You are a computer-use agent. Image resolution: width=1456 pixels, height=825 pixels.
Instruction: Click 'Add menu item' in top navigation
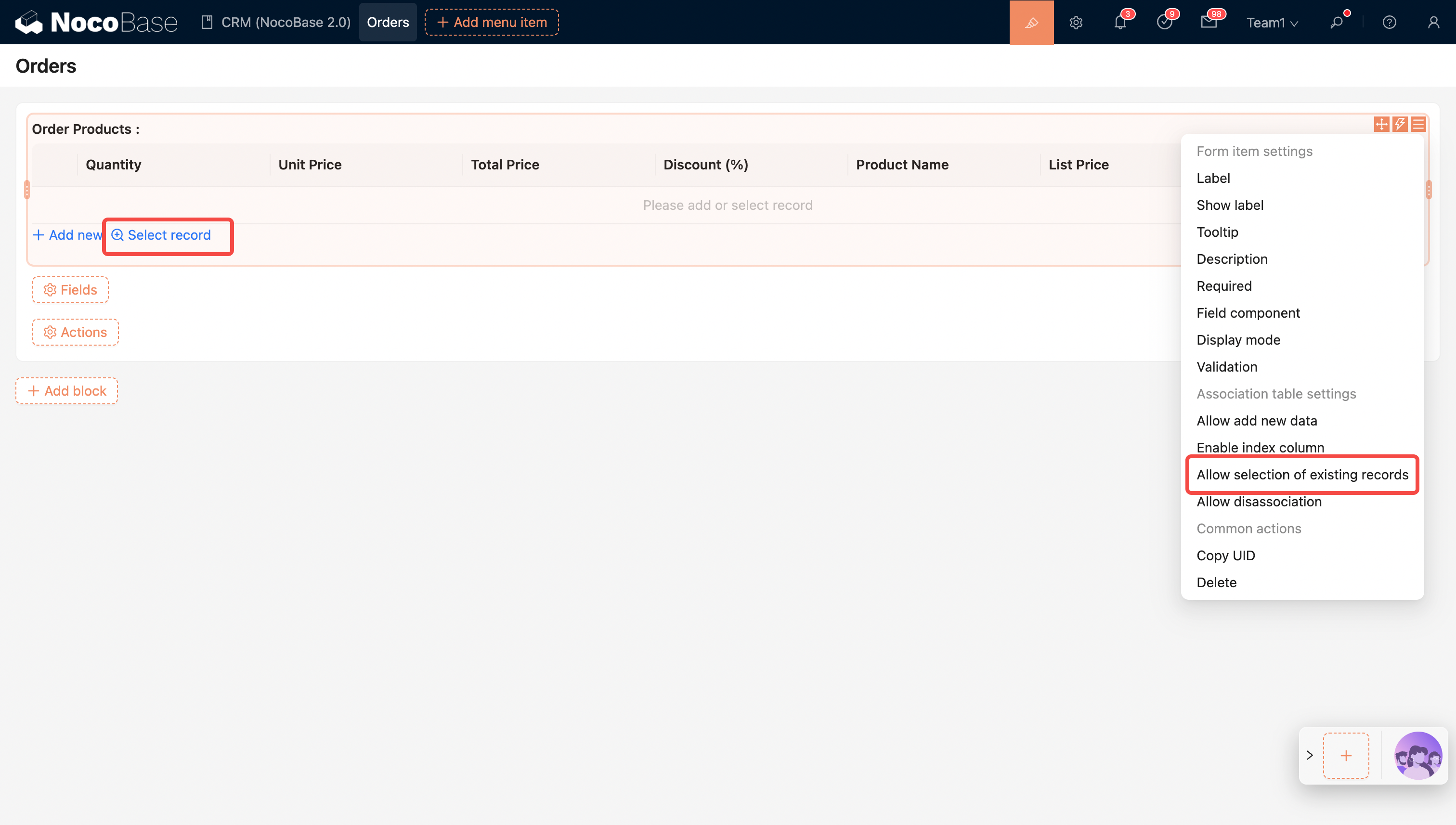492,22
